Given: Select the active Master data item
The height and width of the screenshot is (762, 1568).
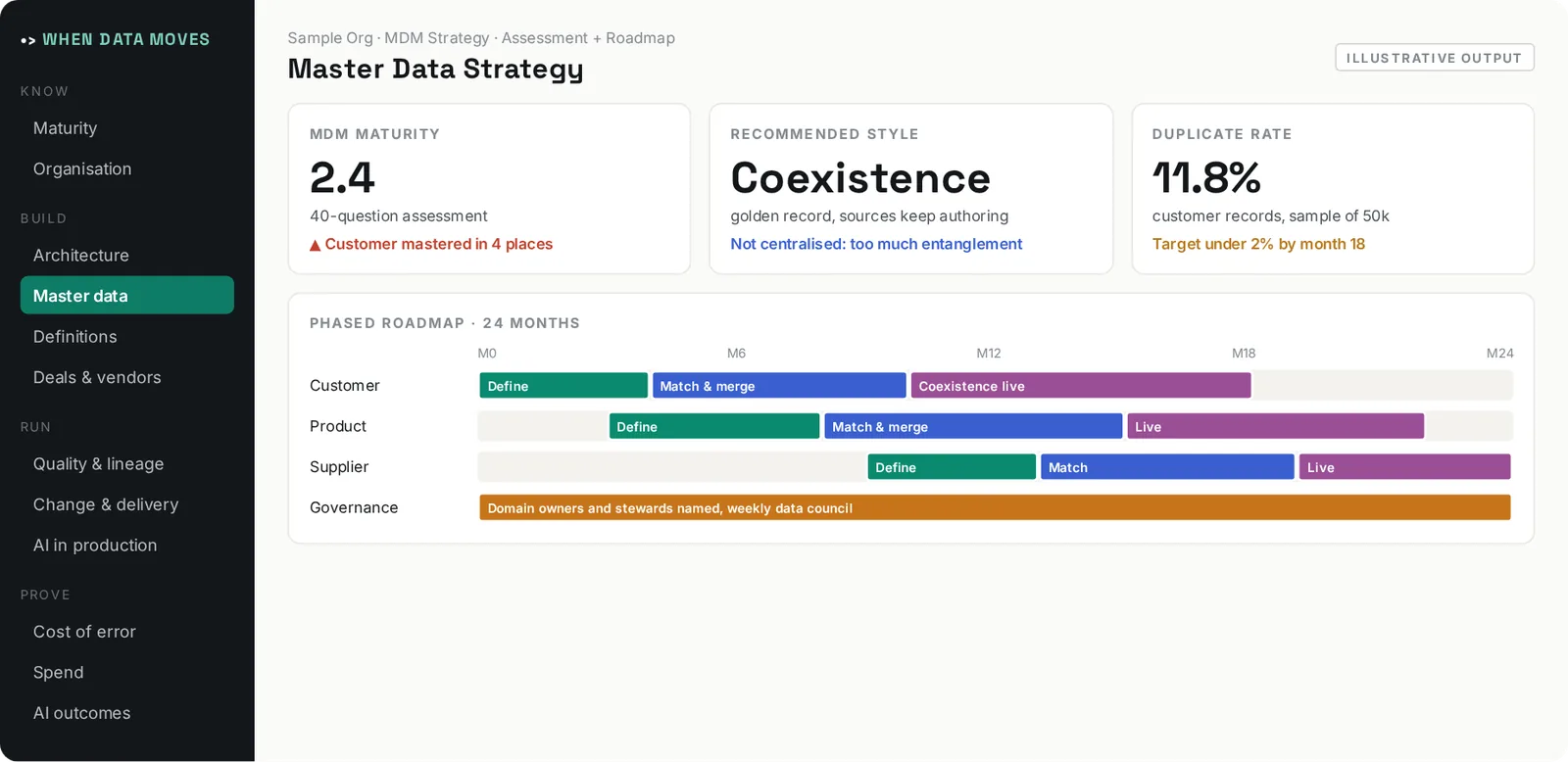Looking at the screenshot, I should click(127, 296).
